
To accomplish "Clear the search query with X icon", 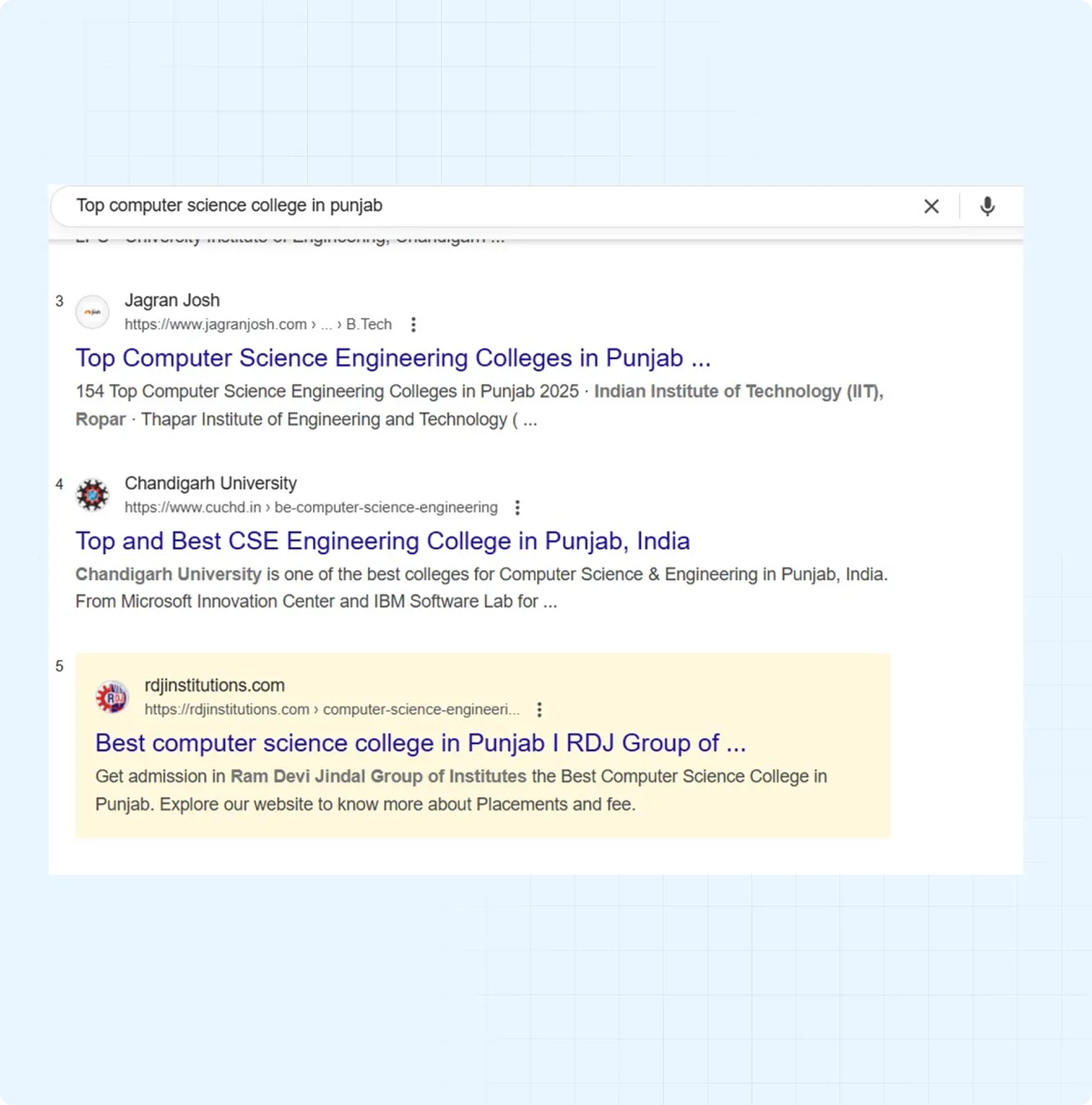I will pyautogui.click(x=931, y=206).
